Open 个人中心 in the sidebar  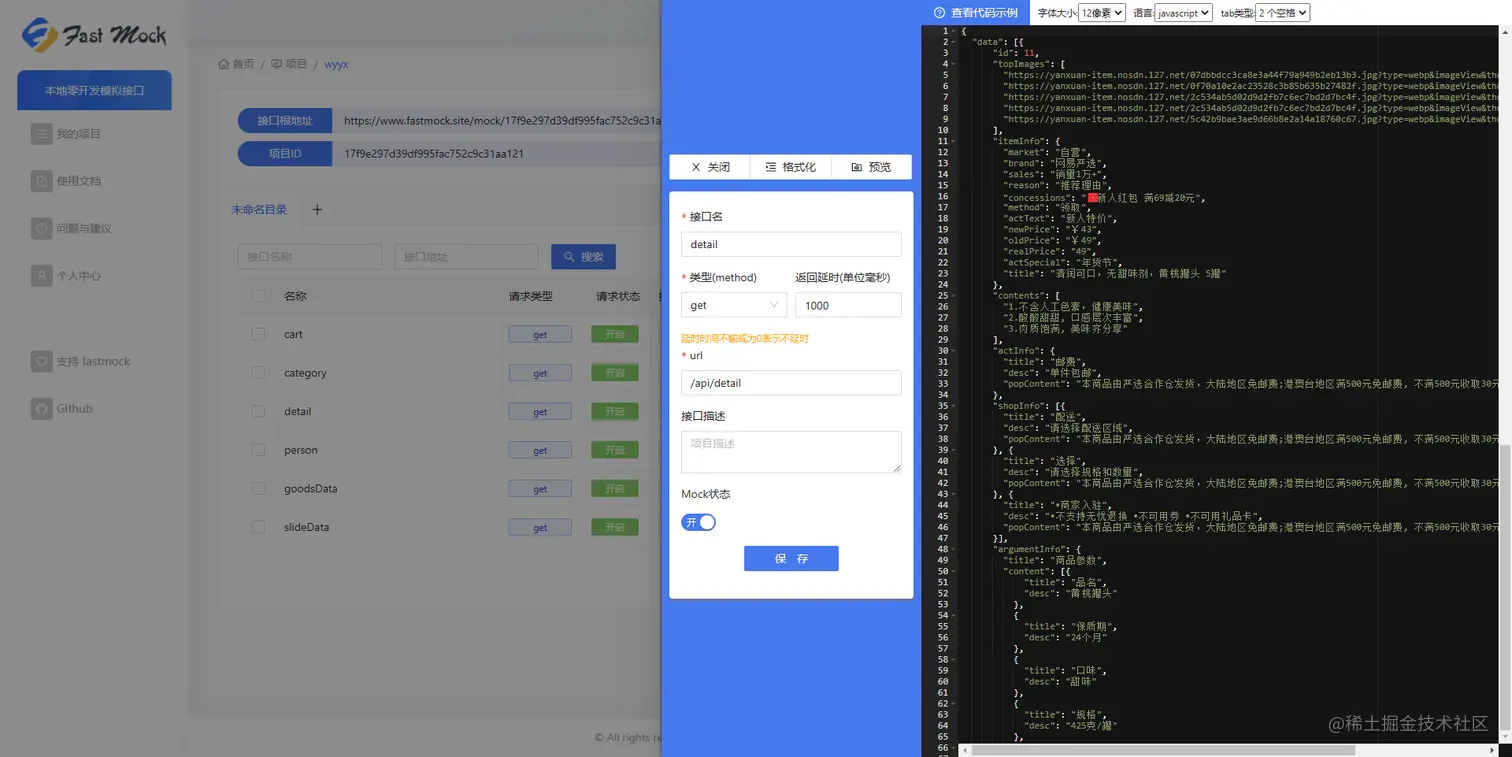point(78,275)
